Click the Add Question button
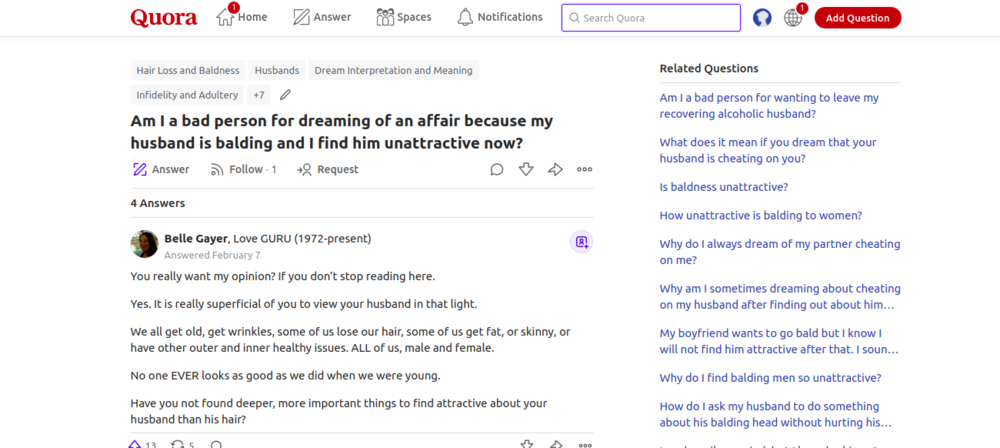 point(857,17)
